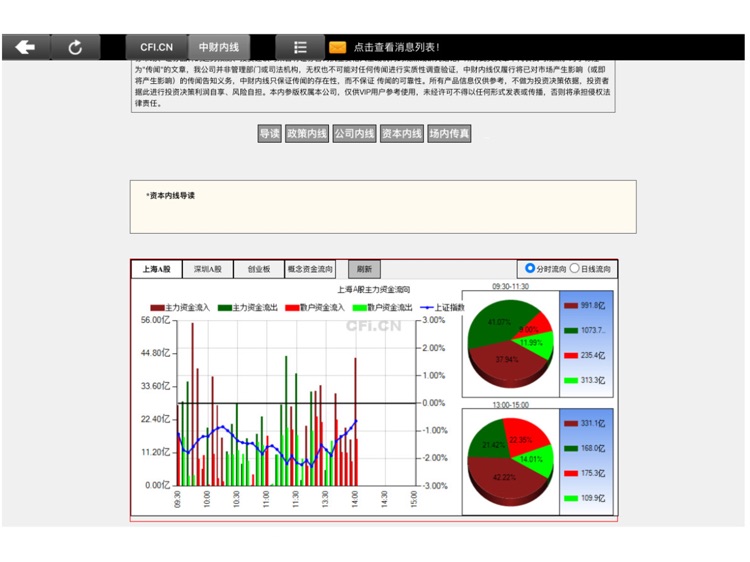This screenshot has height=562, width=750.
Task: Select the 导读 button
Action: [x=269, y=133]
